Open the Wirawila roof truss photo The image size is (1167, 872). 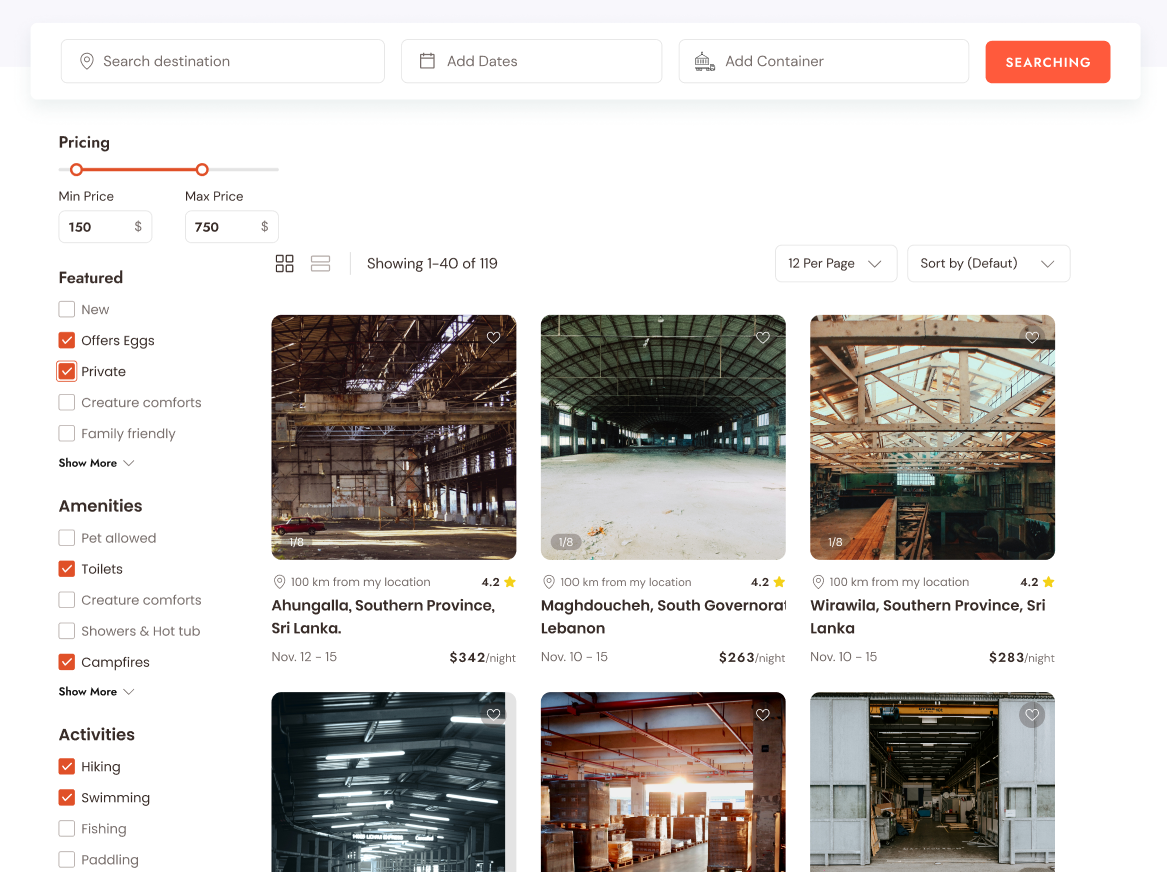(x=933, y=437)
